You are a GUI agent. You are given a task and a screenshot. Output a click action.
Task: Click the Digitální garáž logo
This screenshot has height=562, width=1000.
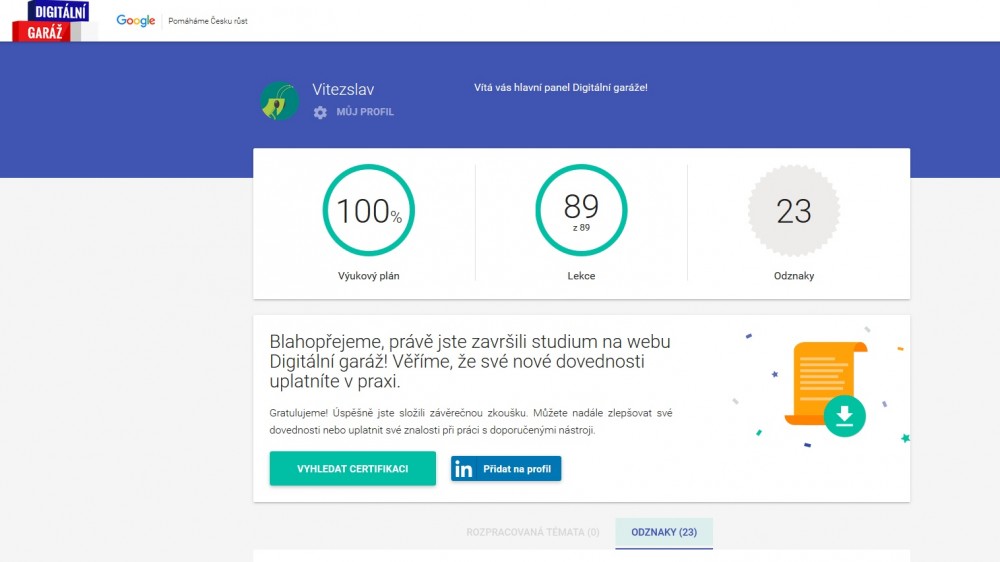tap(50, 21)
